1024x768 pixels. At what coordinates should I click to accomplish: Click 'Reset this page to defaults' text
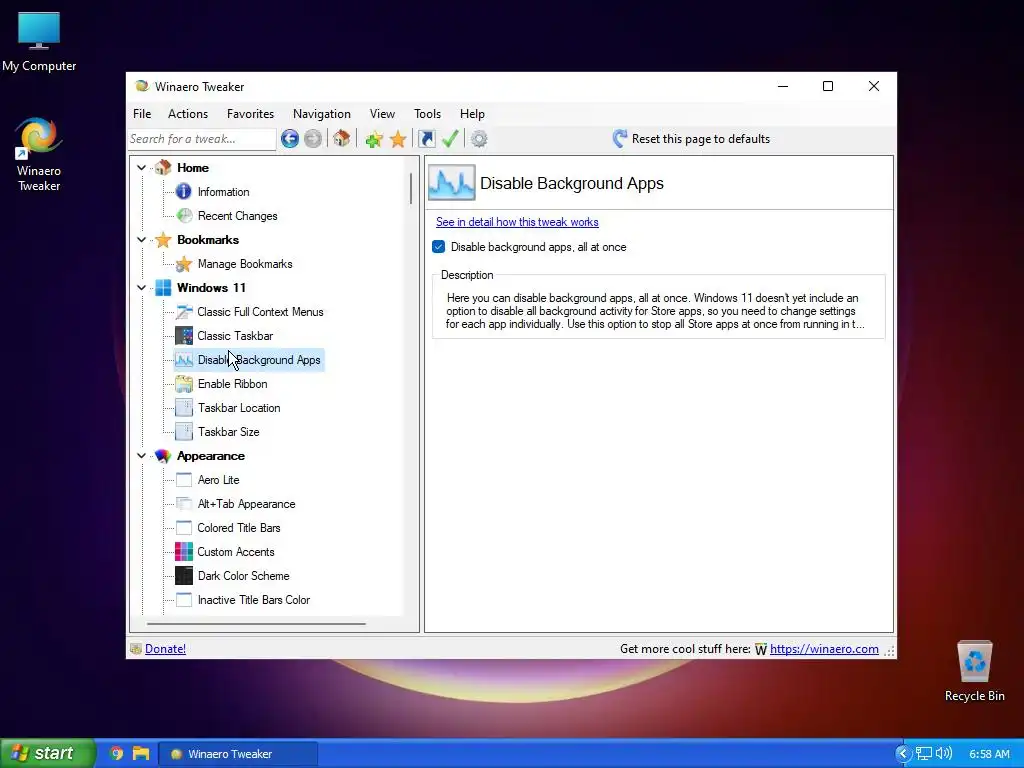point(701,138)
